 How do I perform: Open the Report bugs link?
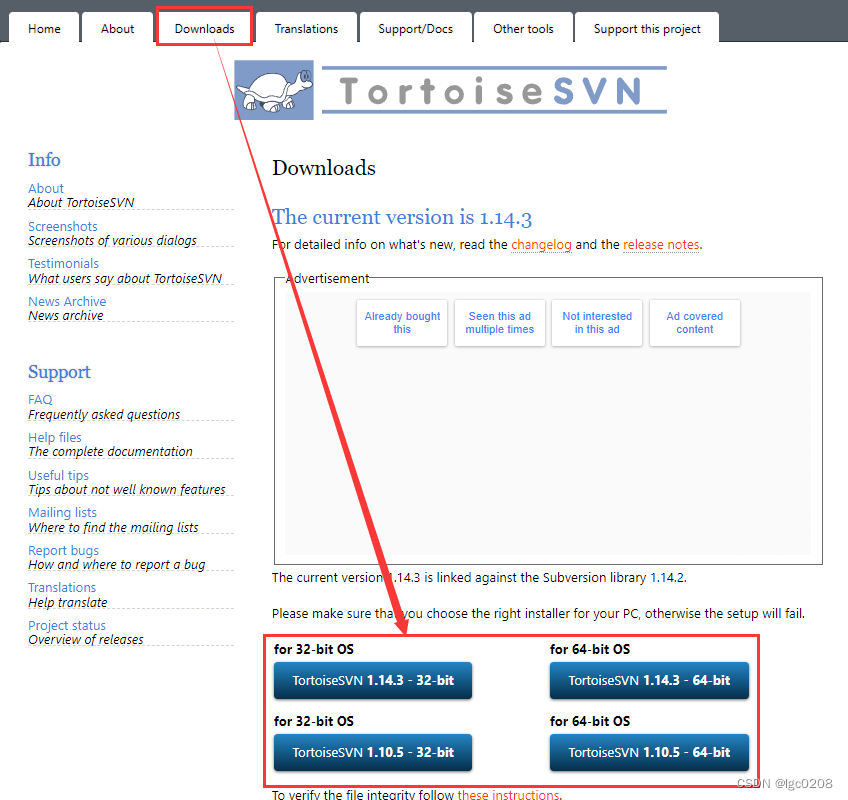click(63, 550)
